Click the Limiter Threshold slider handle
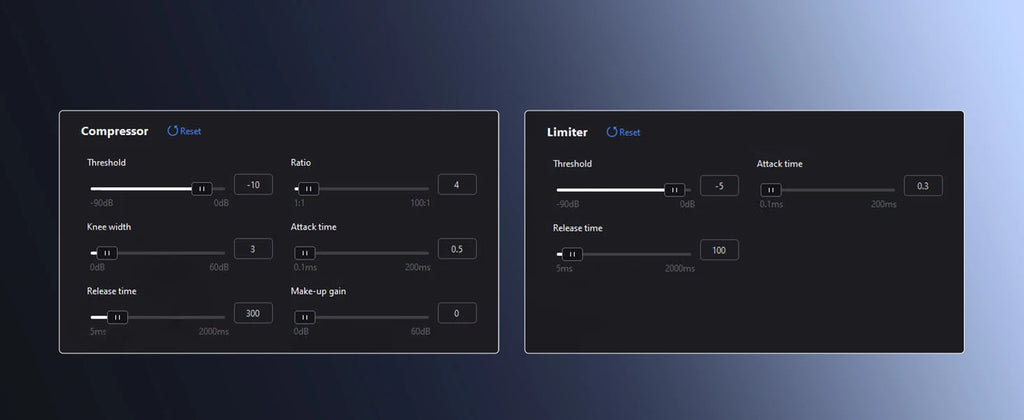The height and width of the screenshot is (420, 1024). pyautogui.click(x=675, y=190)
